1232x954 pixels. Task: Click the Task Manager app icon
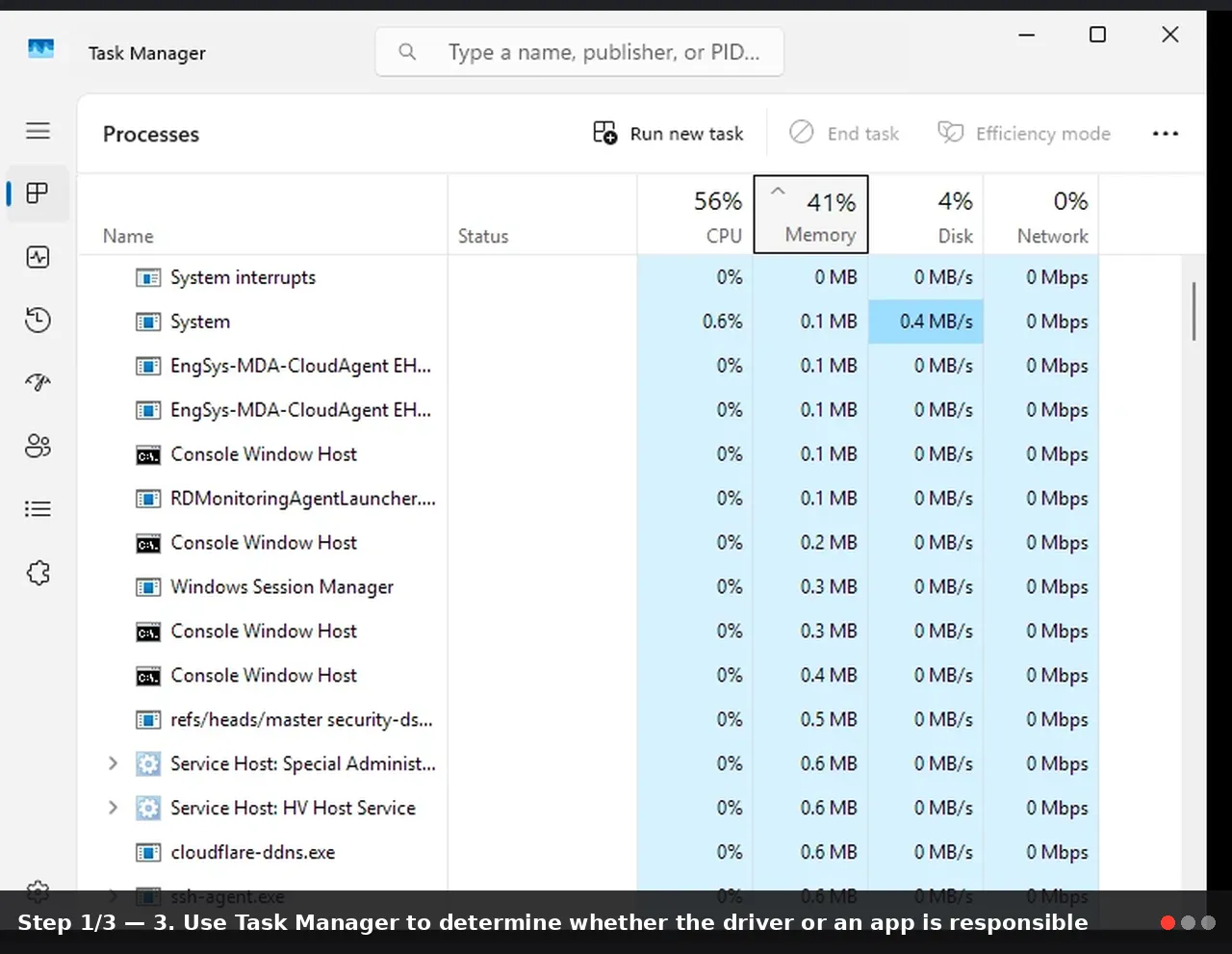click(41, 48)
